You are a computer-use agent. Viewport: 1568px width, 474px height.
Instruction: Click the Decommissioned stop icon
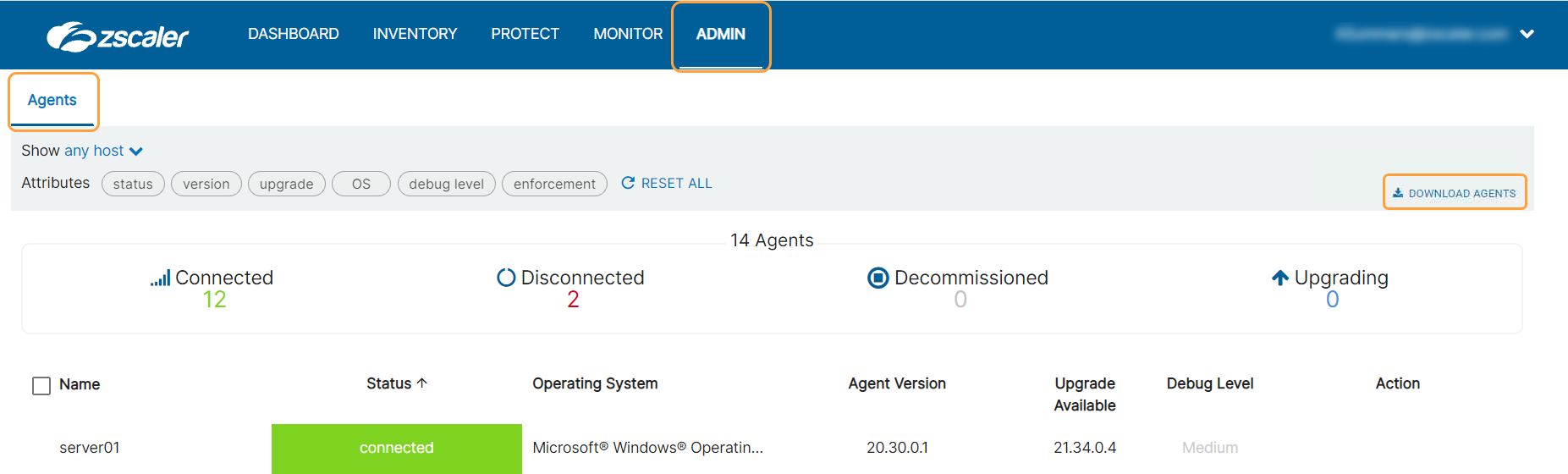878,278
